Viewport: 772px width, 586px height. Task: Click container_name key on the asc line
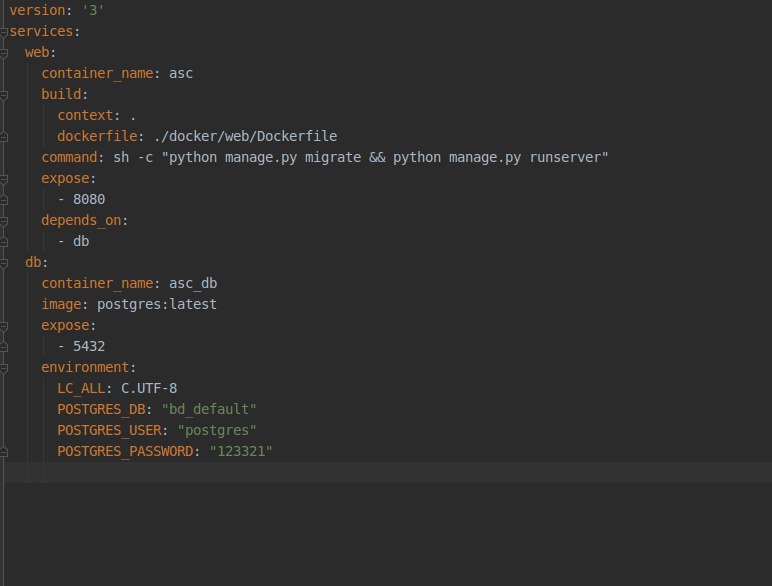coord(97,73)
